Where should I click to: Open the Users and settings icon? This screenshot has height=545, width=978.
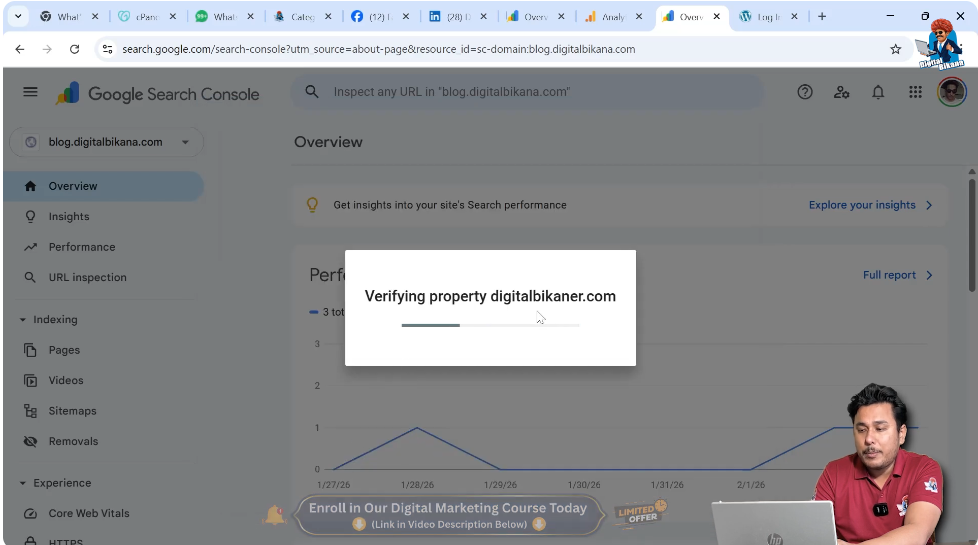coord(841,92)
